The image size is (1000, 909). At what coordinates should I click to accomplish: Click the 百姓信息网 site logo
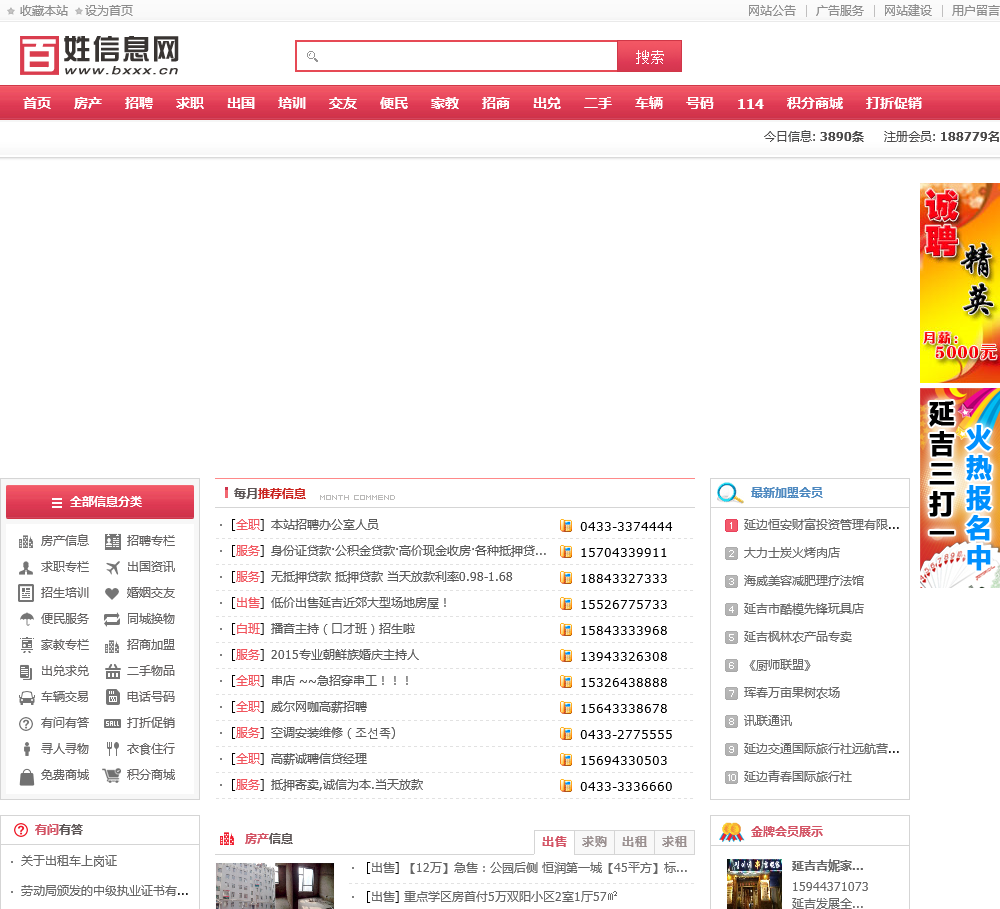click(99, 55)
